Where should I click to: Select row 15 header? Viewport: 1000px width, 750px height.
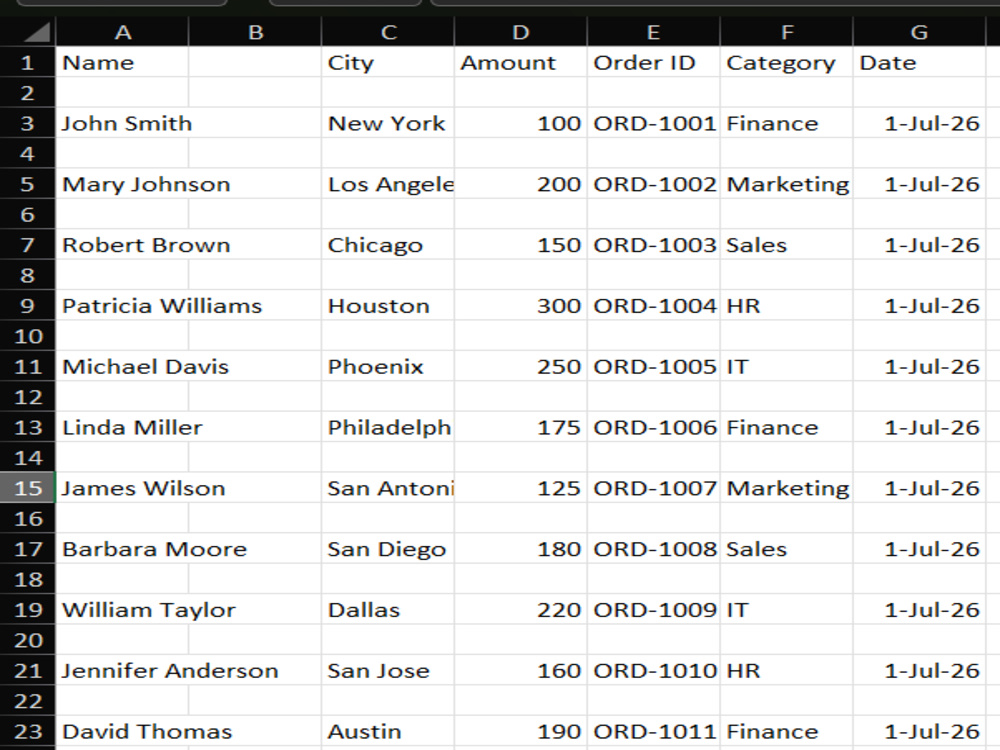point(27,488)
